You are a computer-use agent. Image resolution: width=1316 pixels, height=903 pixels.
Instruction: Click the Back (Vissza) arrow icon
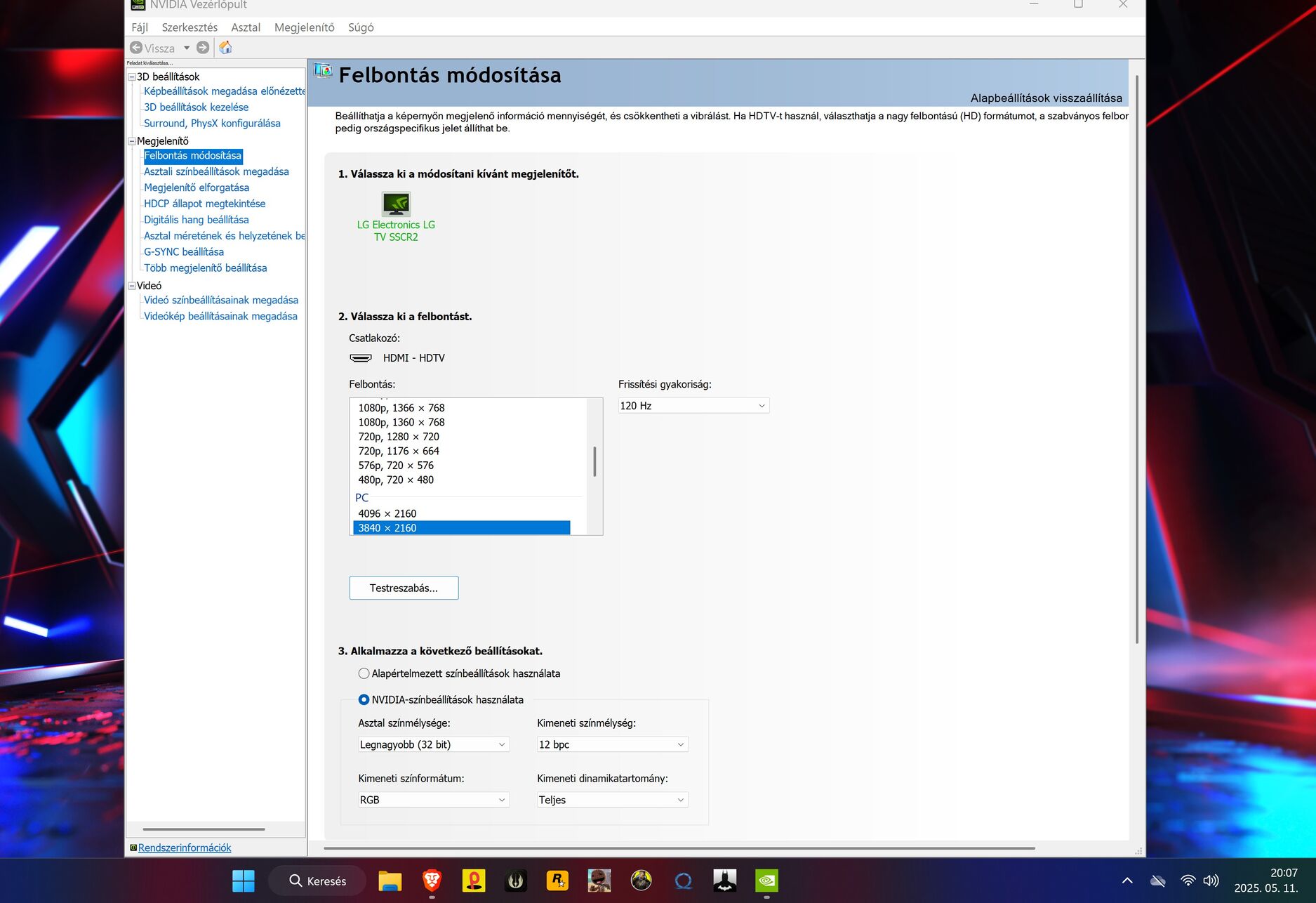[x=136, y=48]
